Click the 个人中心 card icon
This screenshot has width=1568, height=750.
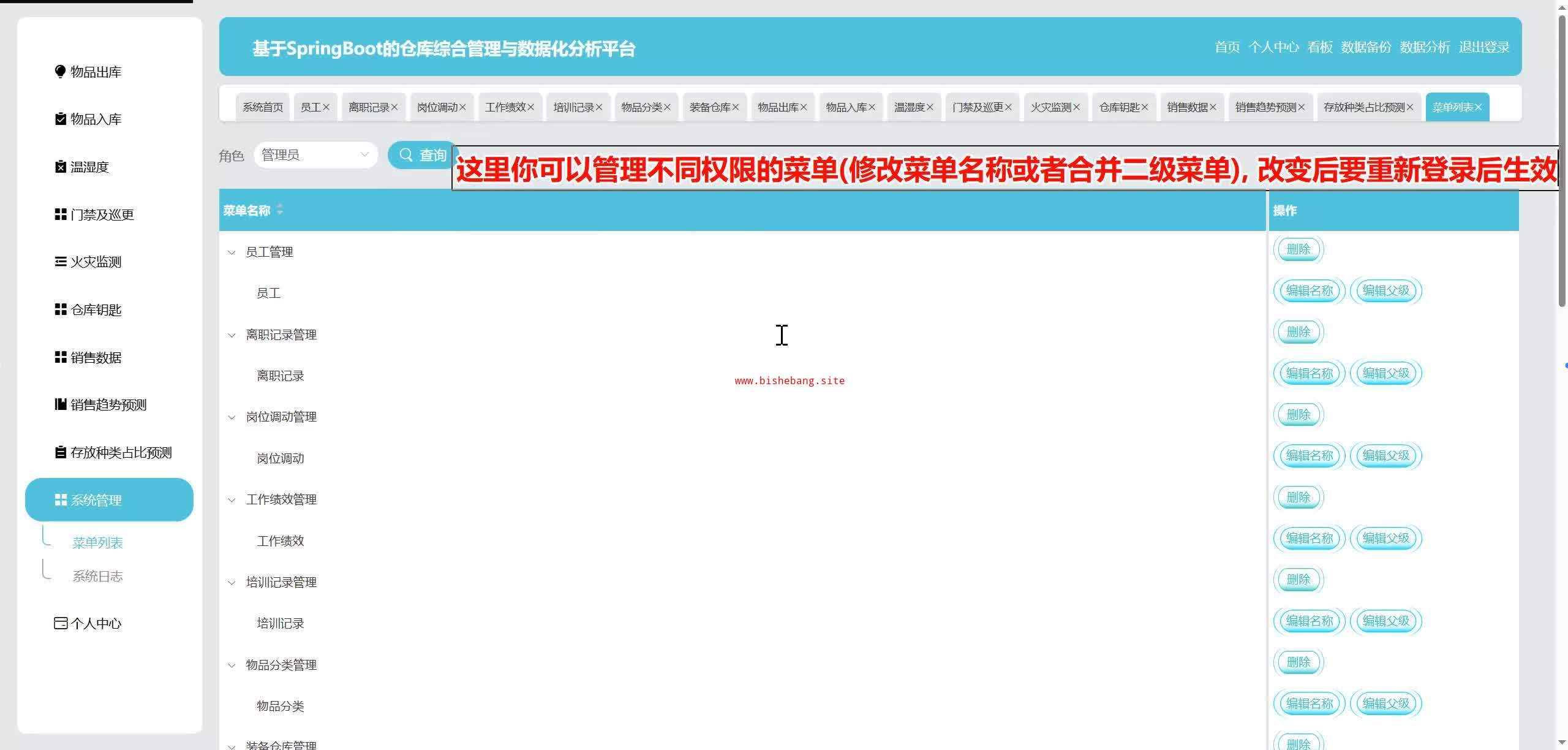60,623
